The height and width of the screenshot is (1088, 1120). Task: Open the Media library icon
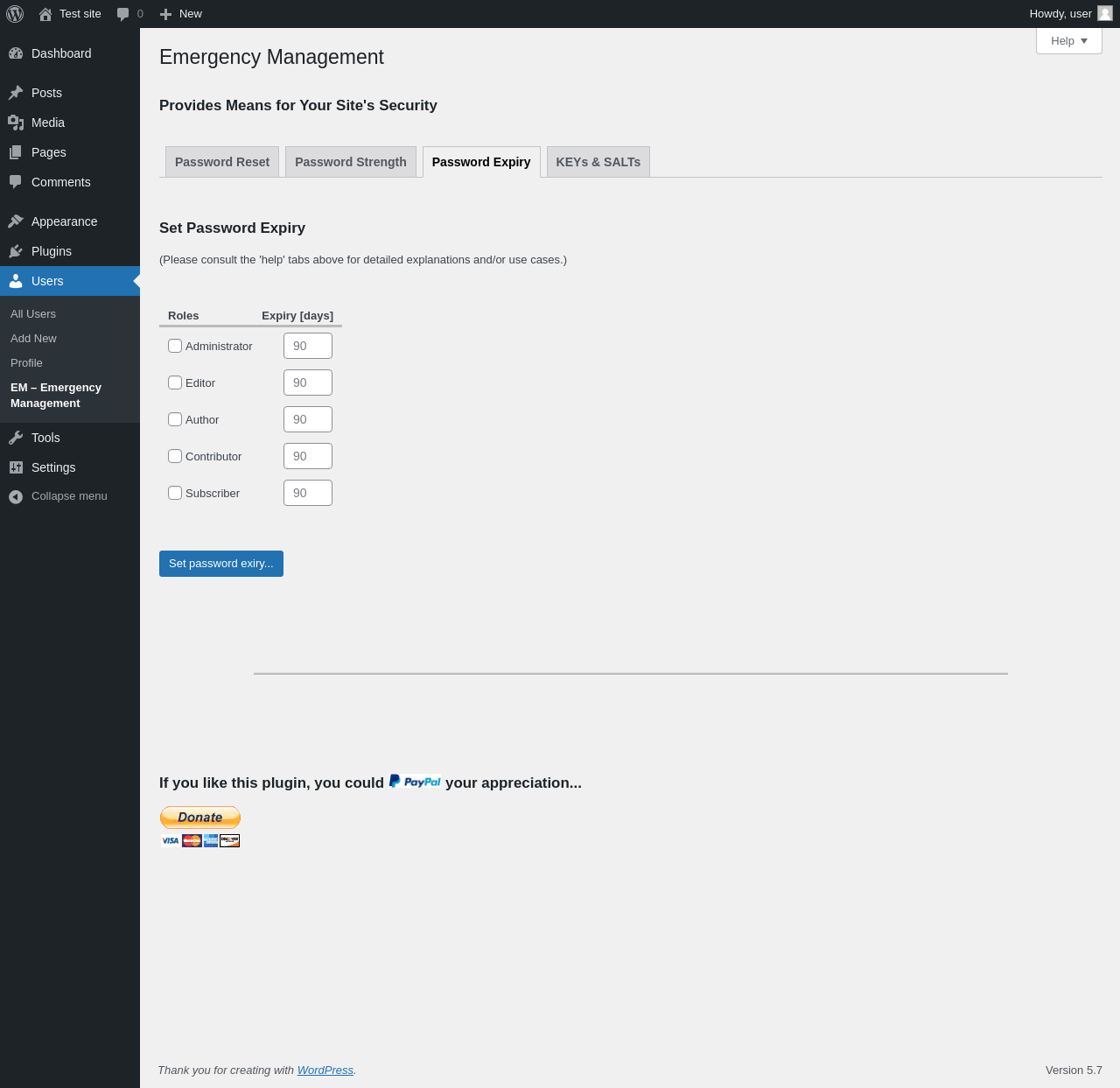(x=16, y=123)
